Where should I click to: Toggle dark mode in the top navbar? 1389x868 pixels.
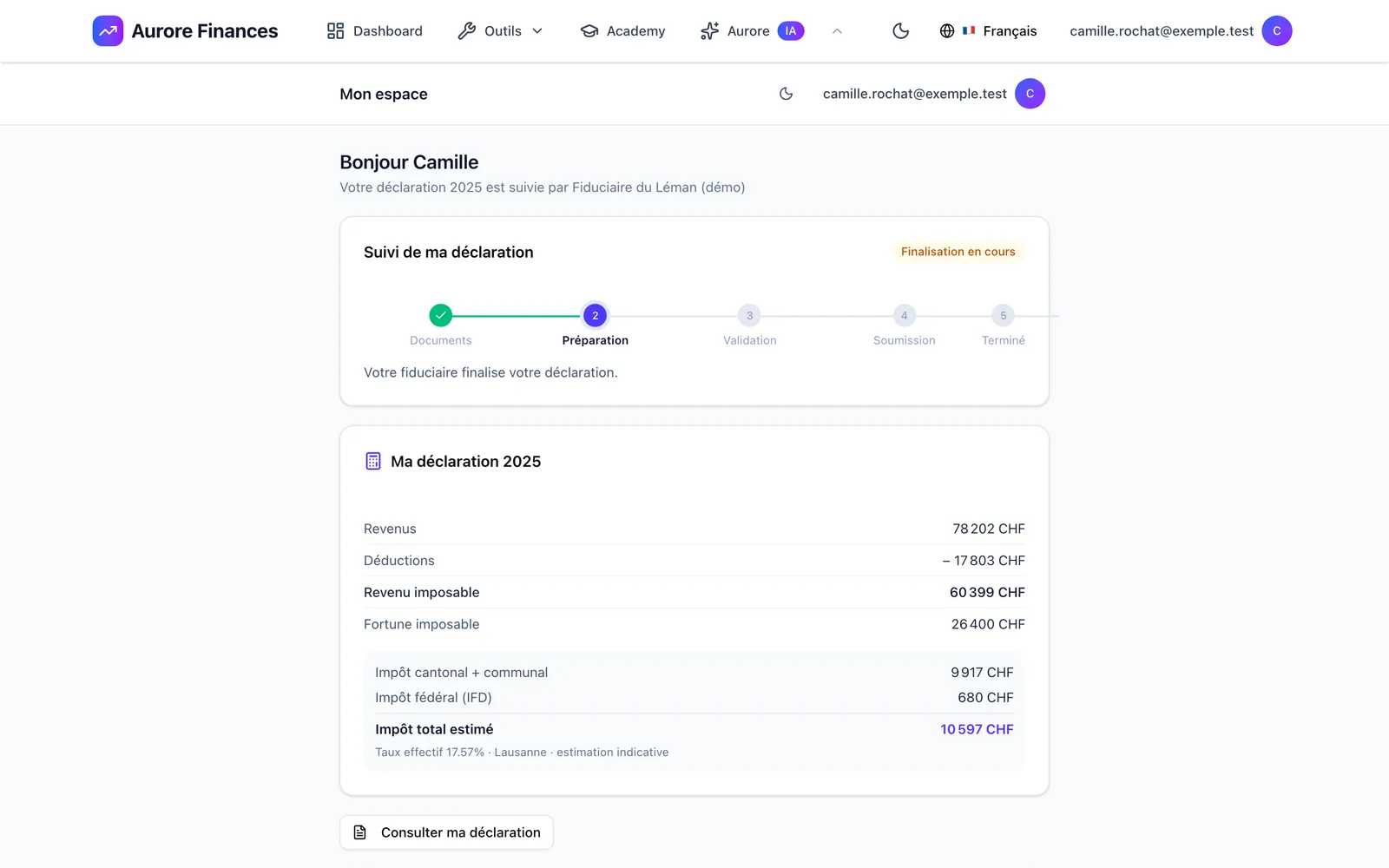(x=901, y=31)
